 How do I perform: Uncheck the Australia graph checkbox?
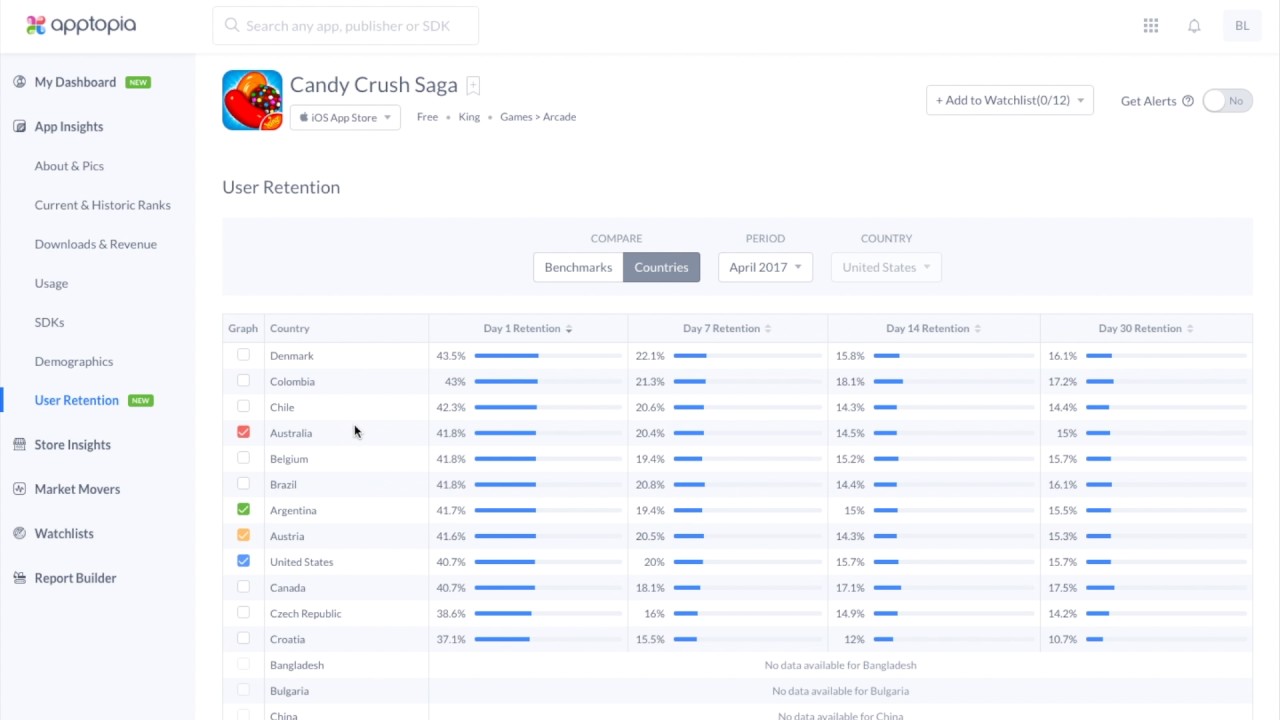[243, 432]
